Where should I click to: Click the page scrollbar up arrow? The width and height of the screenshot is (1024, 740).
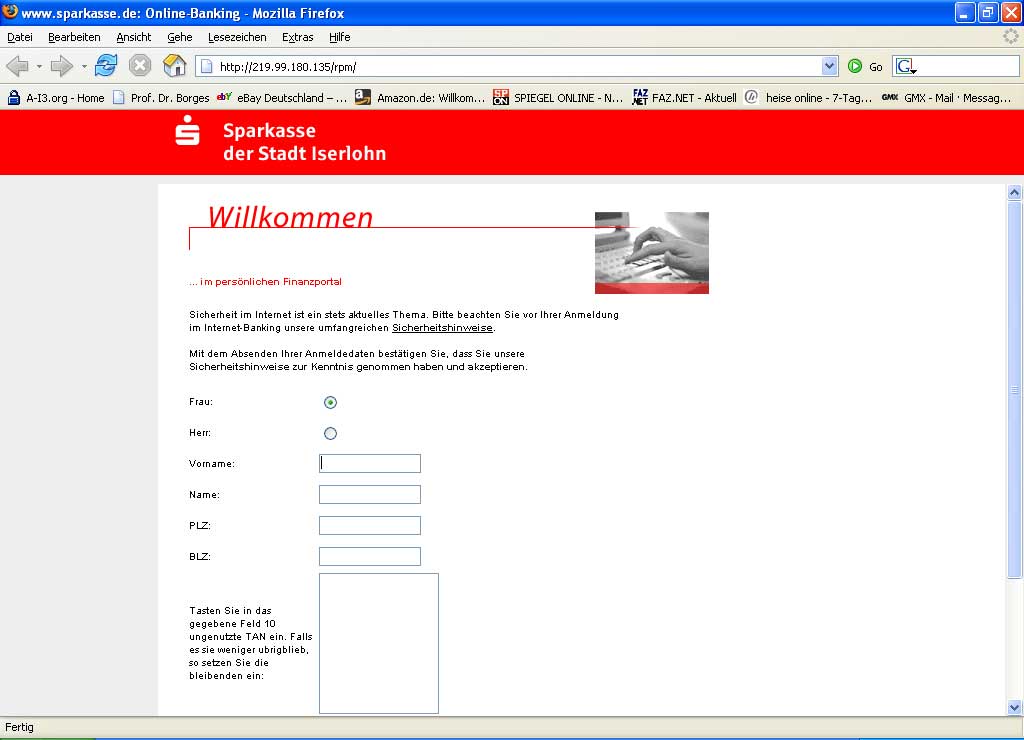pyautogui.click(x=1014, y=192)
